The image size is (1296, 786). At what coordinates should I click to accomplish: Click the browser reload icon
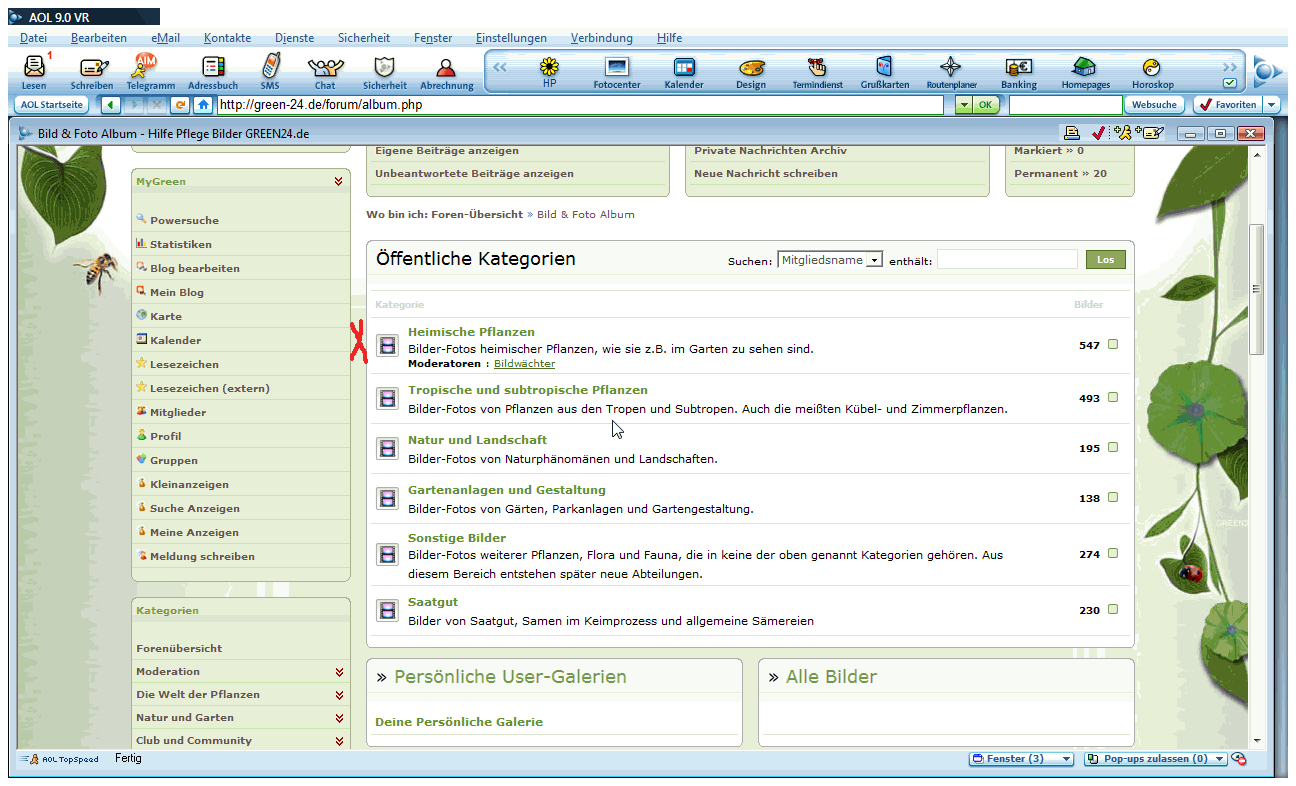pos(180,105)
